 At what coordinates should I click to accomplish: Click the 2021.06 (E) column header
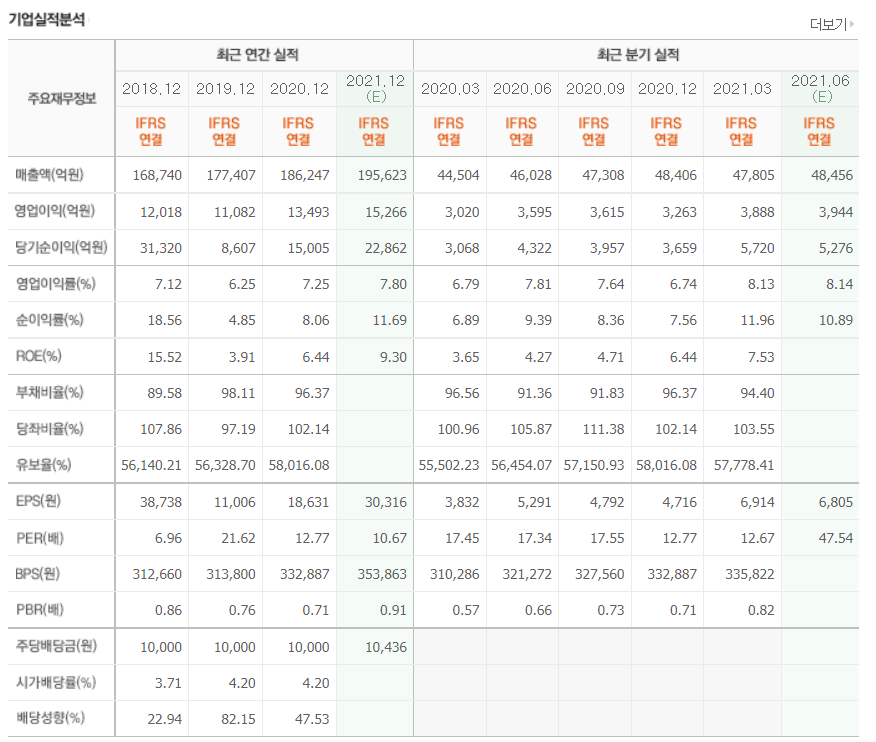820,89
